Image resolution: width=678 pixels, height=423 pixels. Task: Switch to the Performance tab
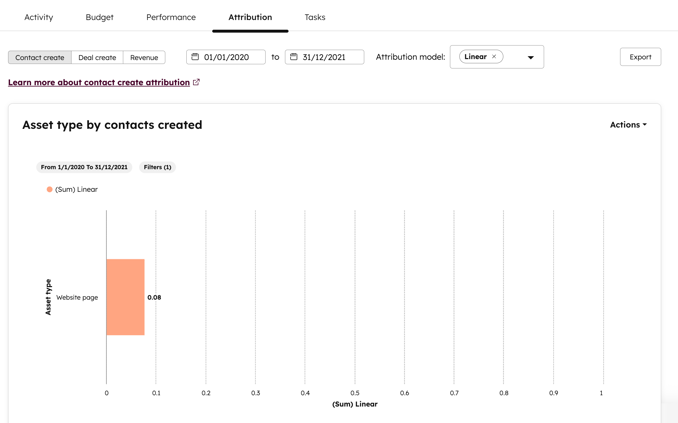(x=171, y=17)
